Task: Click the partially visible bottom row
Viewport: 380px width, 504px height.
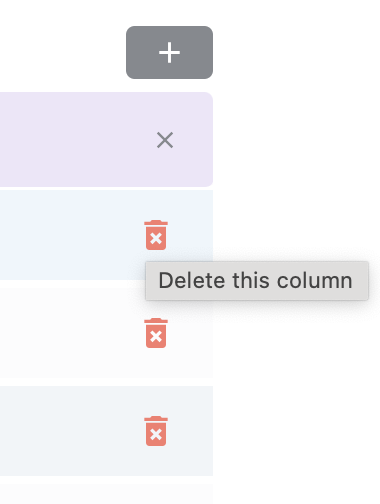Action: tap(106, 494)
